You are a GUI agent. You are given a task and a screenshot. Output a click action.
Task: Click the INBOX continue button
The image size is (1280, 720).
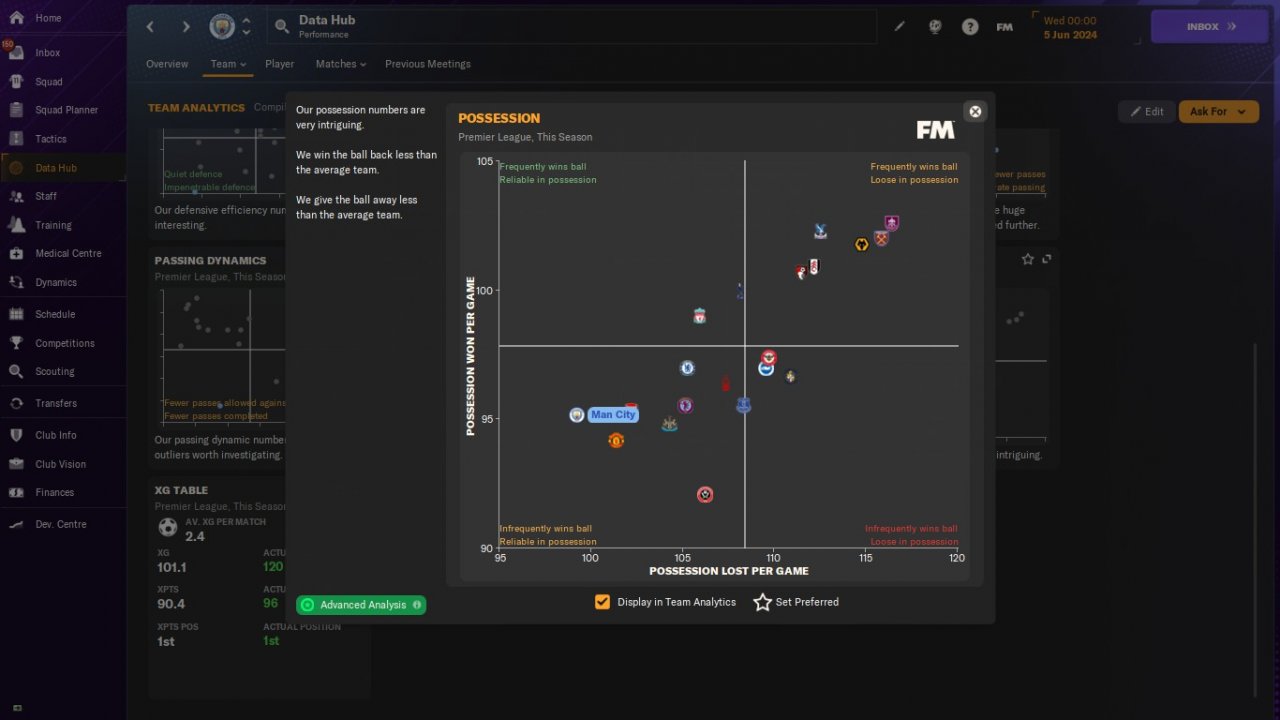click(1212, 27)
